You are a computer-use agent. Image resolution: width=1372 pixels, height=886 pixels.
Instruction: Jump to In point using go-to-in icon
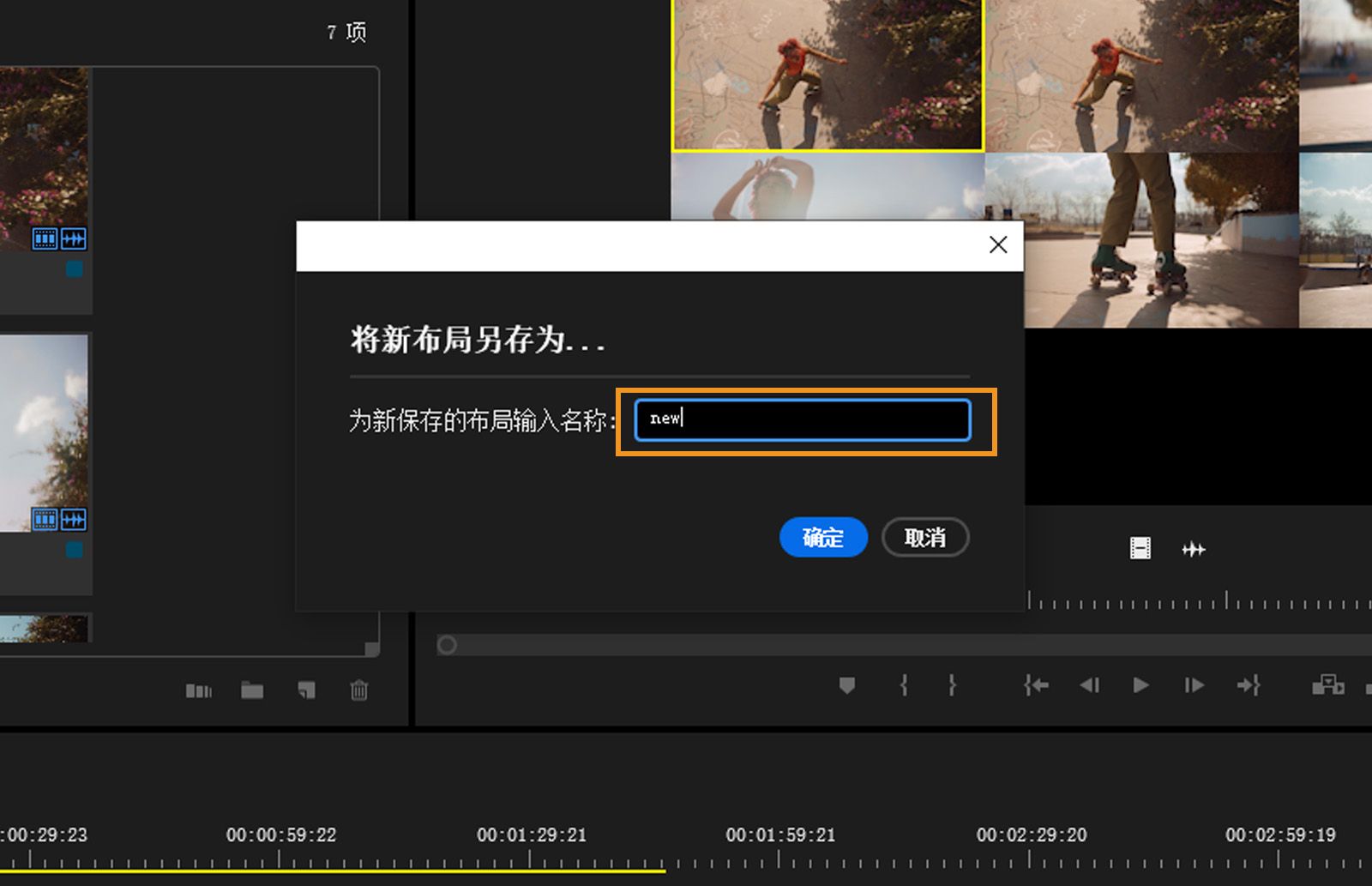[x=1035, y=685]
